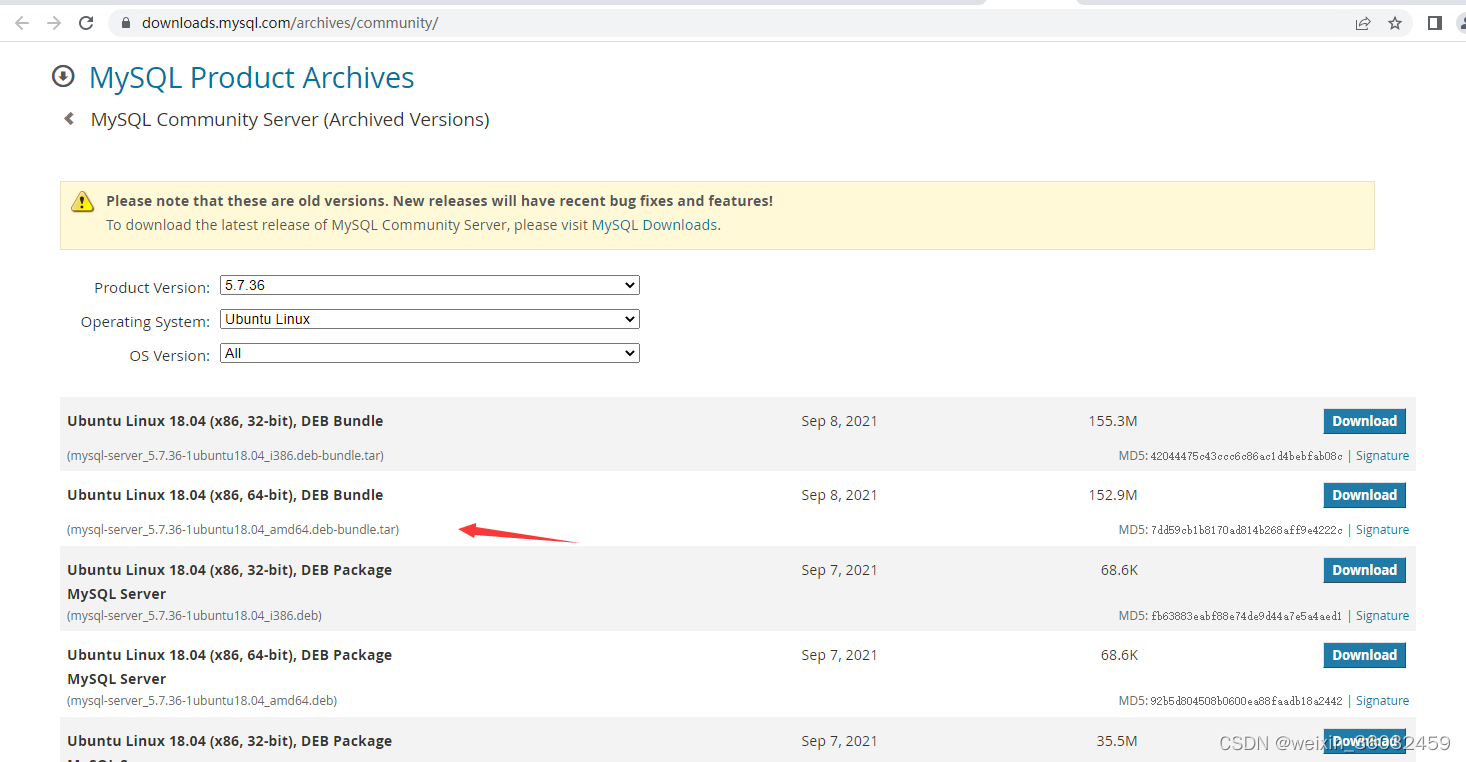Open the Product Version dropdown
The width and height of the screenshot is (1466, 762).
[429, 285]
